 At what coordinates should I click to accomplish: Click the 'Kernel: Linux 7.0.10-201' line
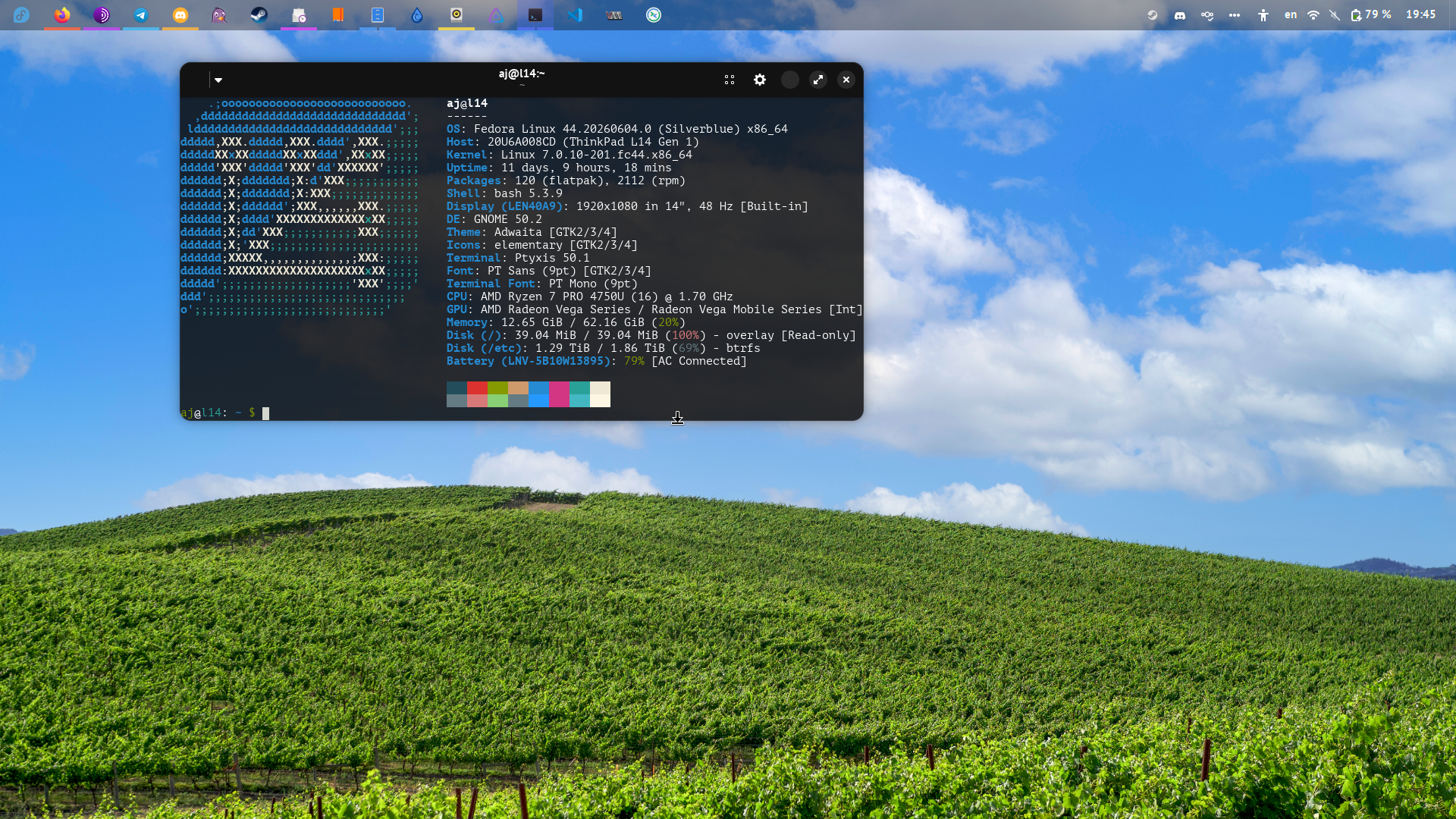pos(570,155)
